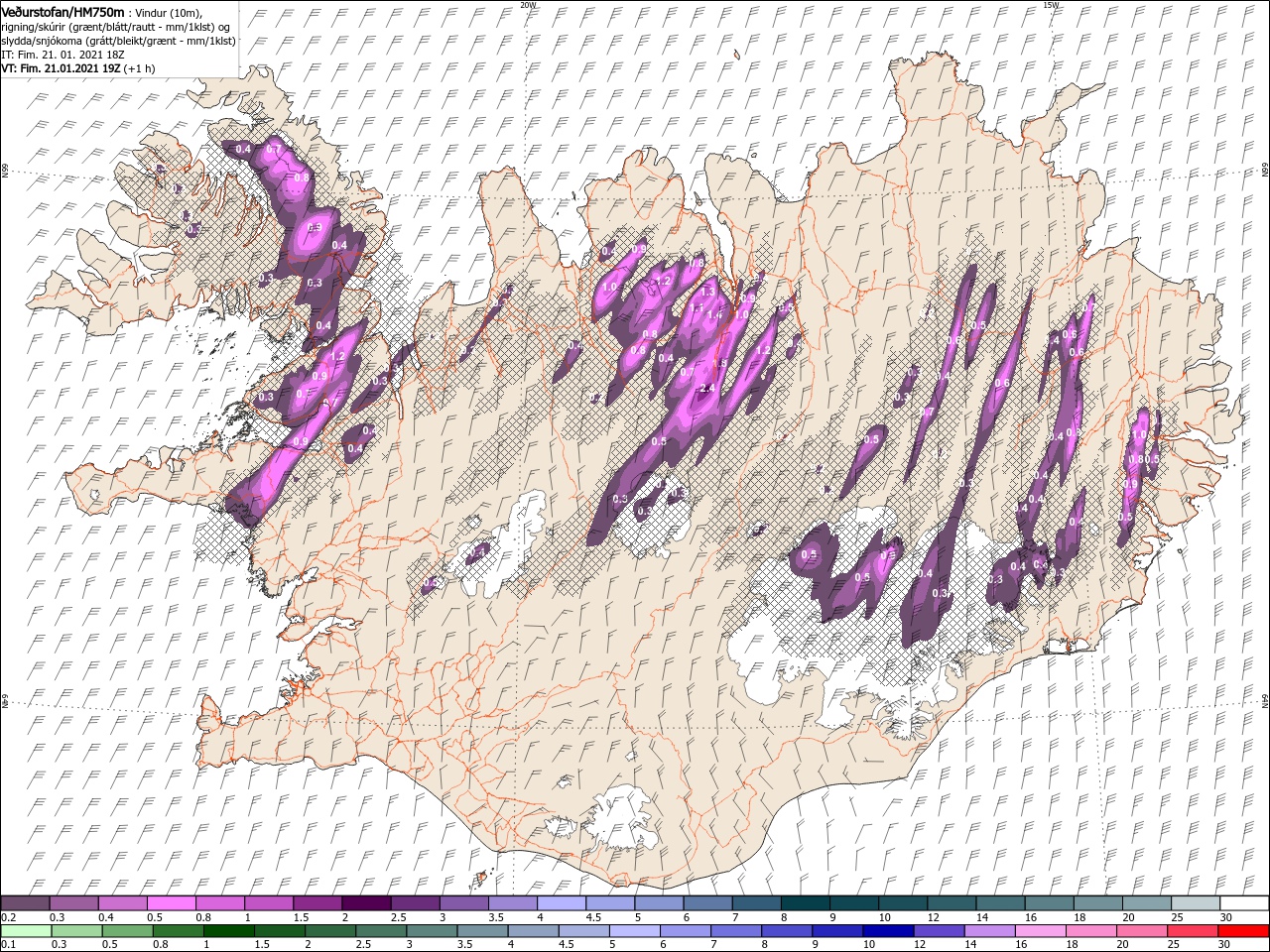This screenshot has height=952, width=1270.
Task: Click the 2.4 precipitation value on the map
Action: point(706,388)
